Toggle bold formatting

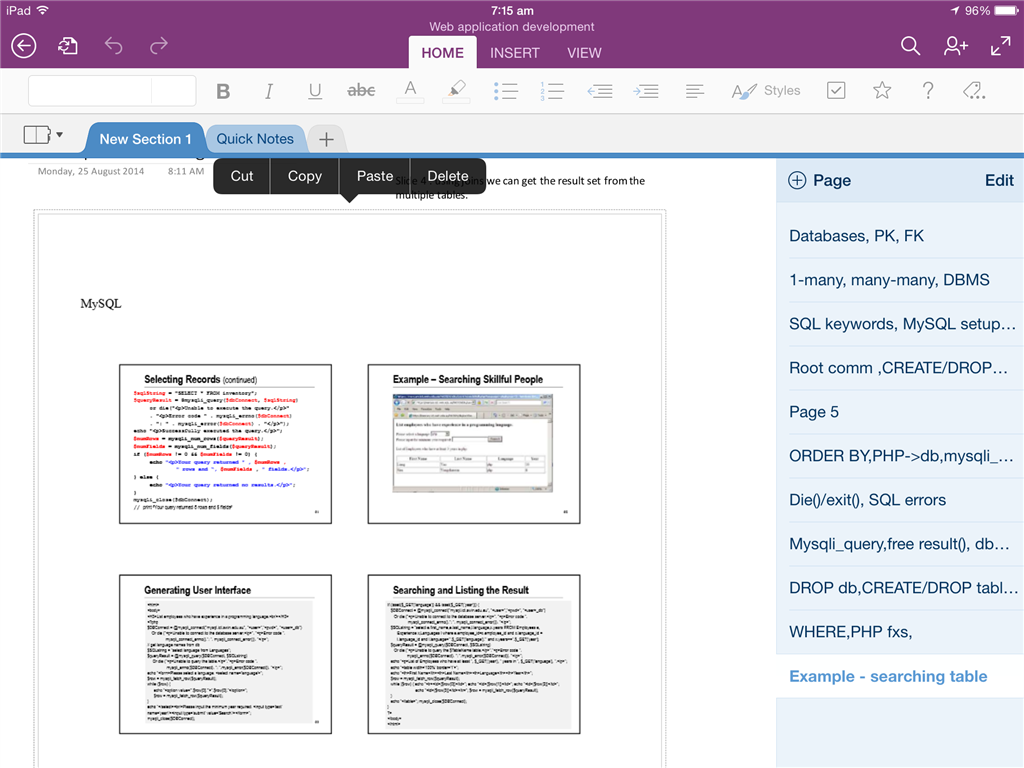click(x=223, y=91)
